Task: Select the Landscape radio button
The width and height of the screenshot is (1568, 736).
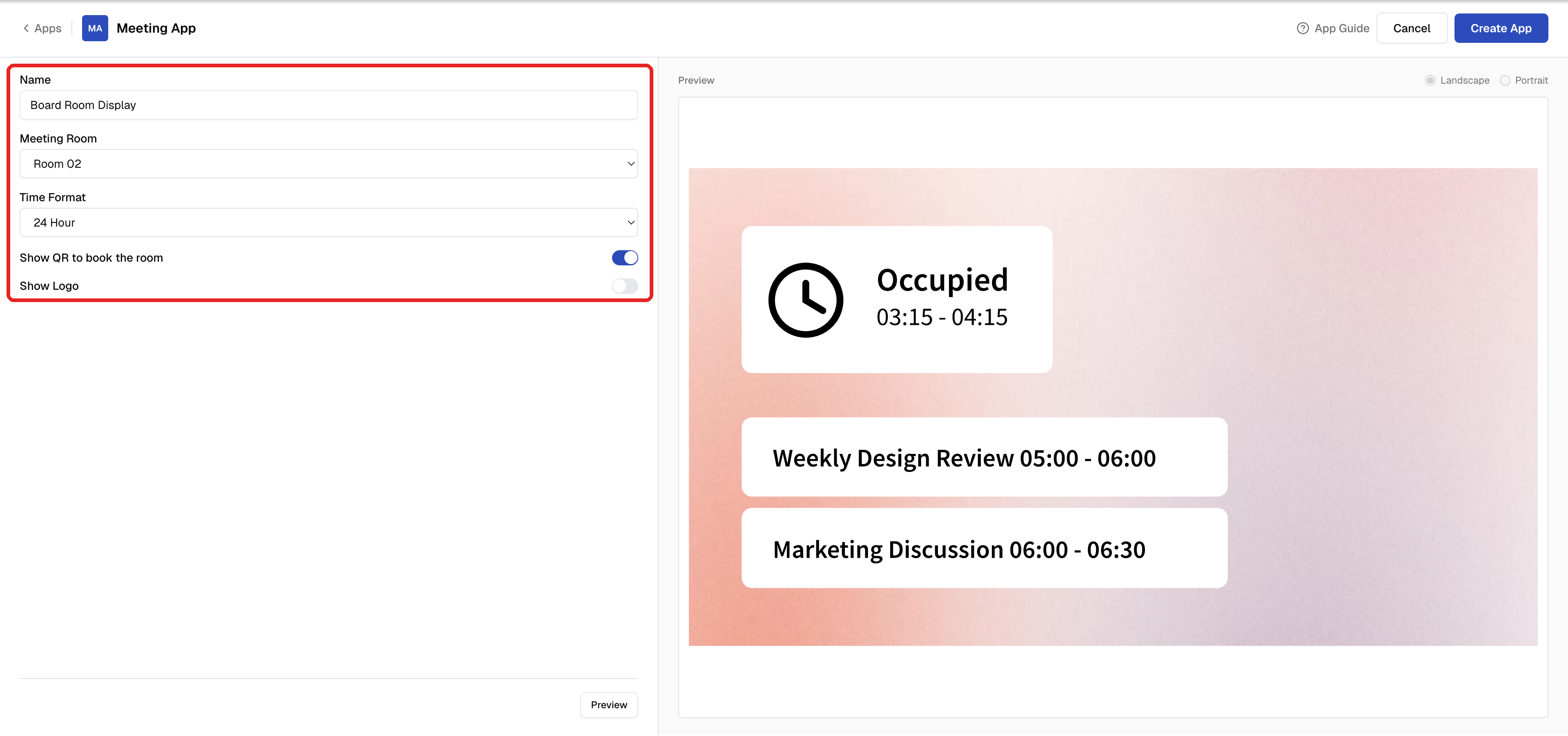Action: (x=1430, y=80)
